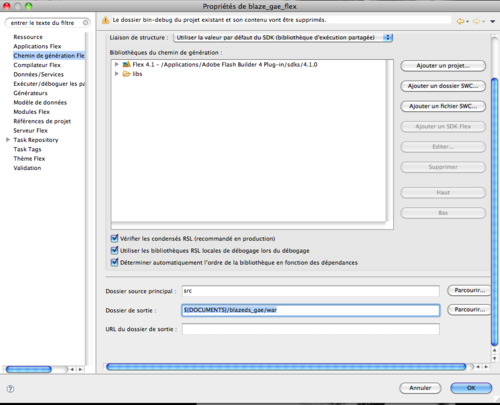Click the vertical scrollbar of the properties pane

click(495, 212)
